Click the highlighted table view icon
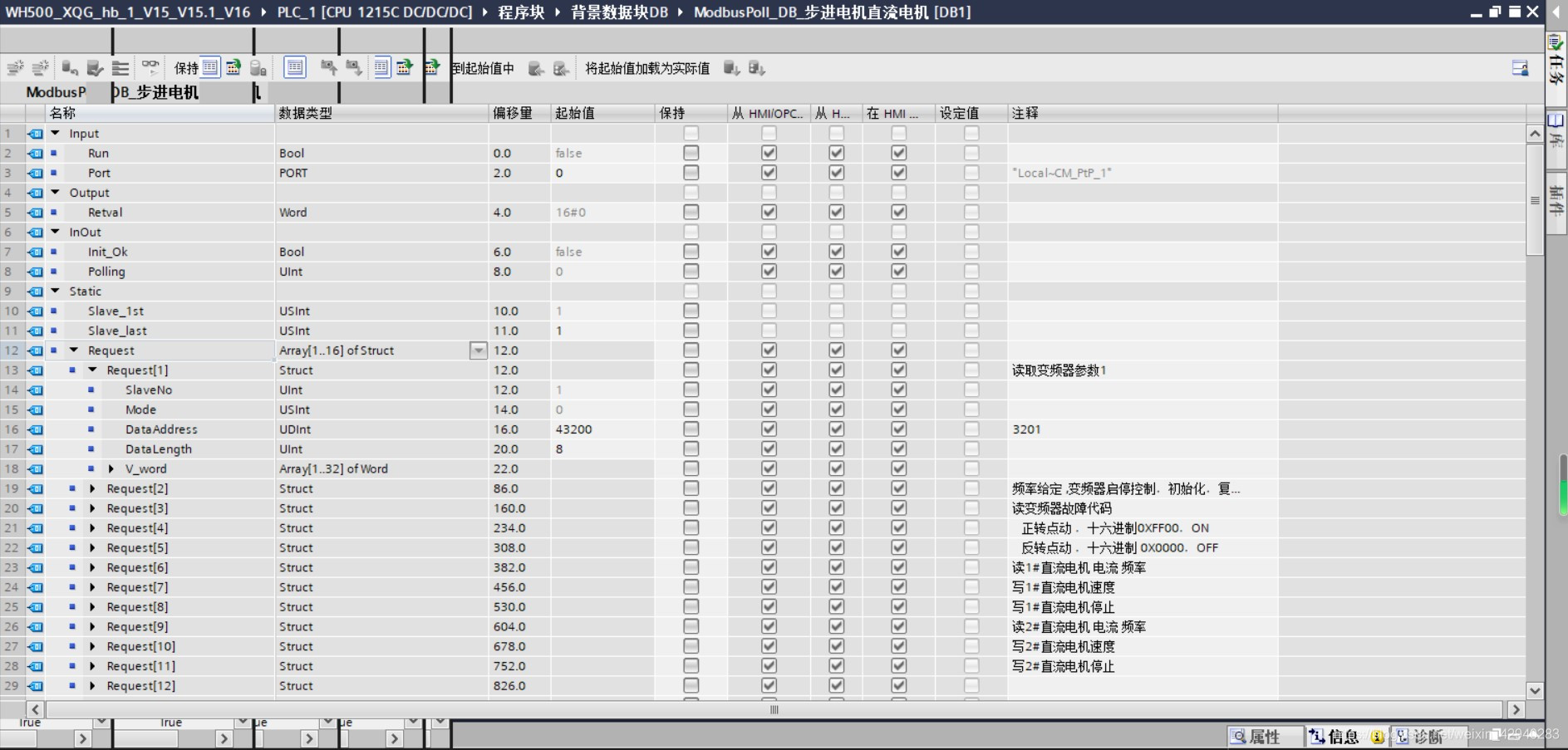Image resolution: width=1568 pixels, height=750 pixels. tap(295, 67)
